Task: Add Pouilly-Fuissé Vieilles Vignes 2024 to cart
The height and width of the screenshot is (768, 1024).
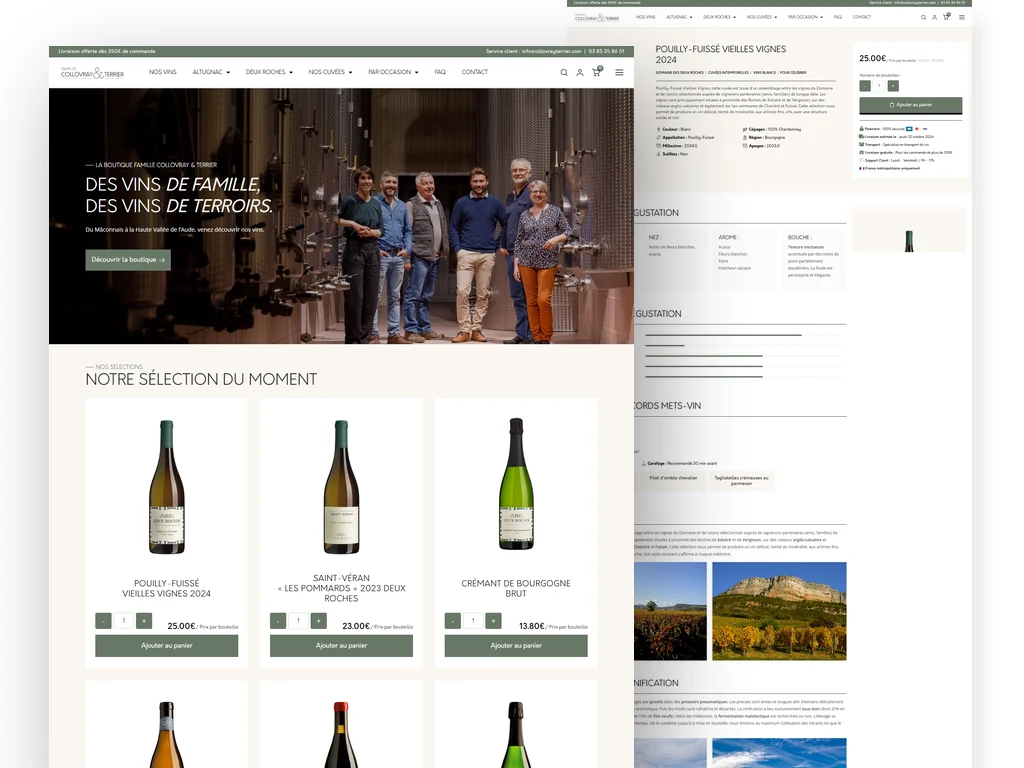Action: click(x=167, y=646)
